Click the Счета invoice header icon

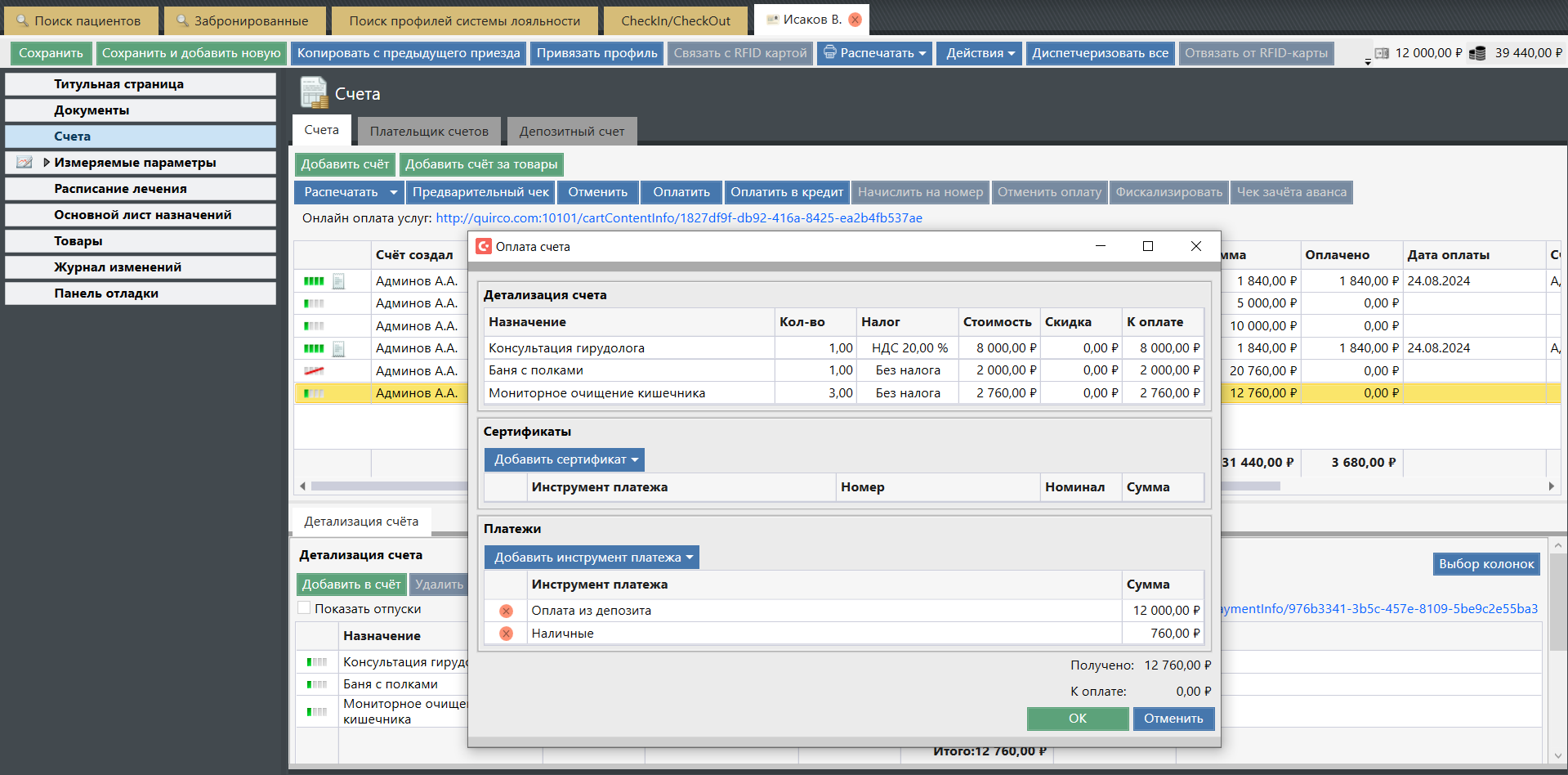pyautogui.click(x=313, y=93)
